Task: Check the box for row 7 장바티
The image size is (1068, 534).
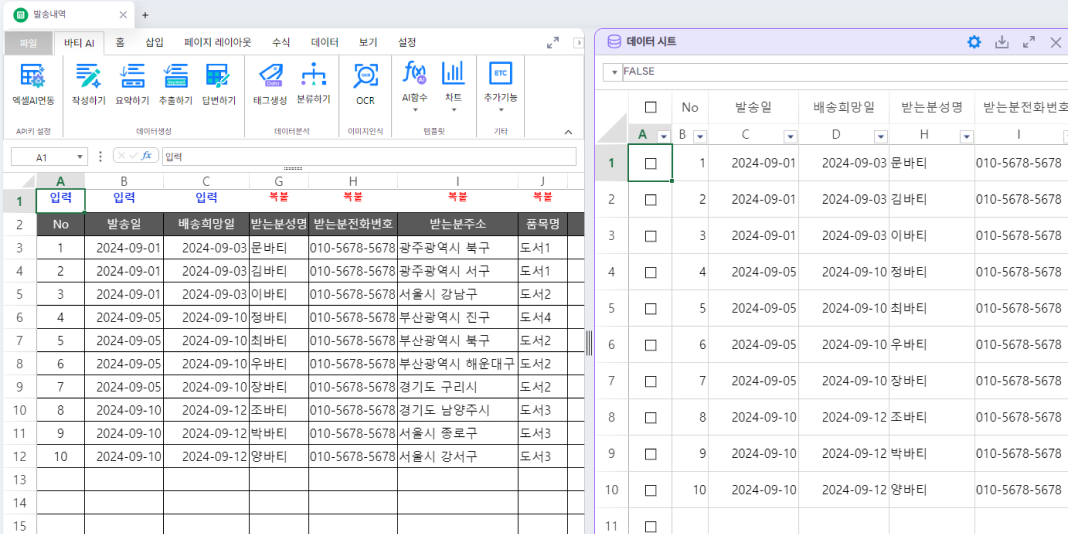Action: (650, 381)
